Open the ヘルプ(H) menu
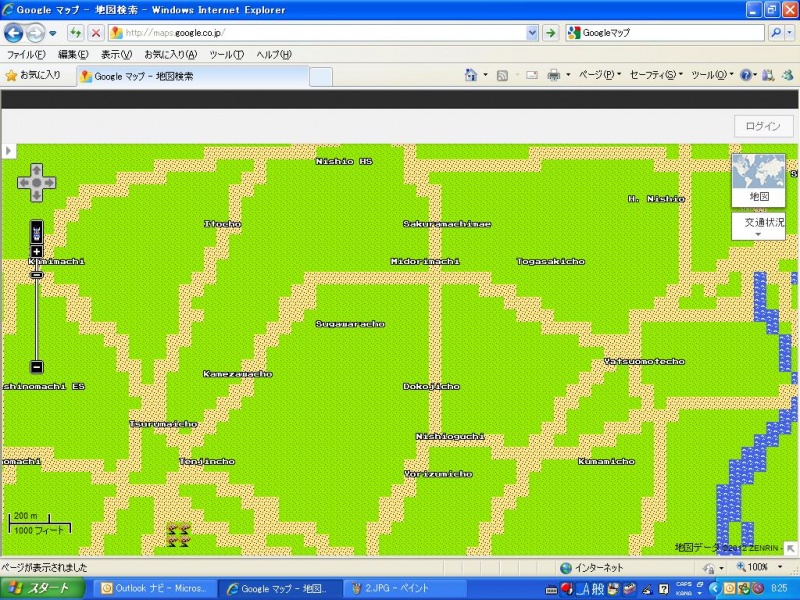The width and height of the screenshot is (800, 600). tap(274, 55)
